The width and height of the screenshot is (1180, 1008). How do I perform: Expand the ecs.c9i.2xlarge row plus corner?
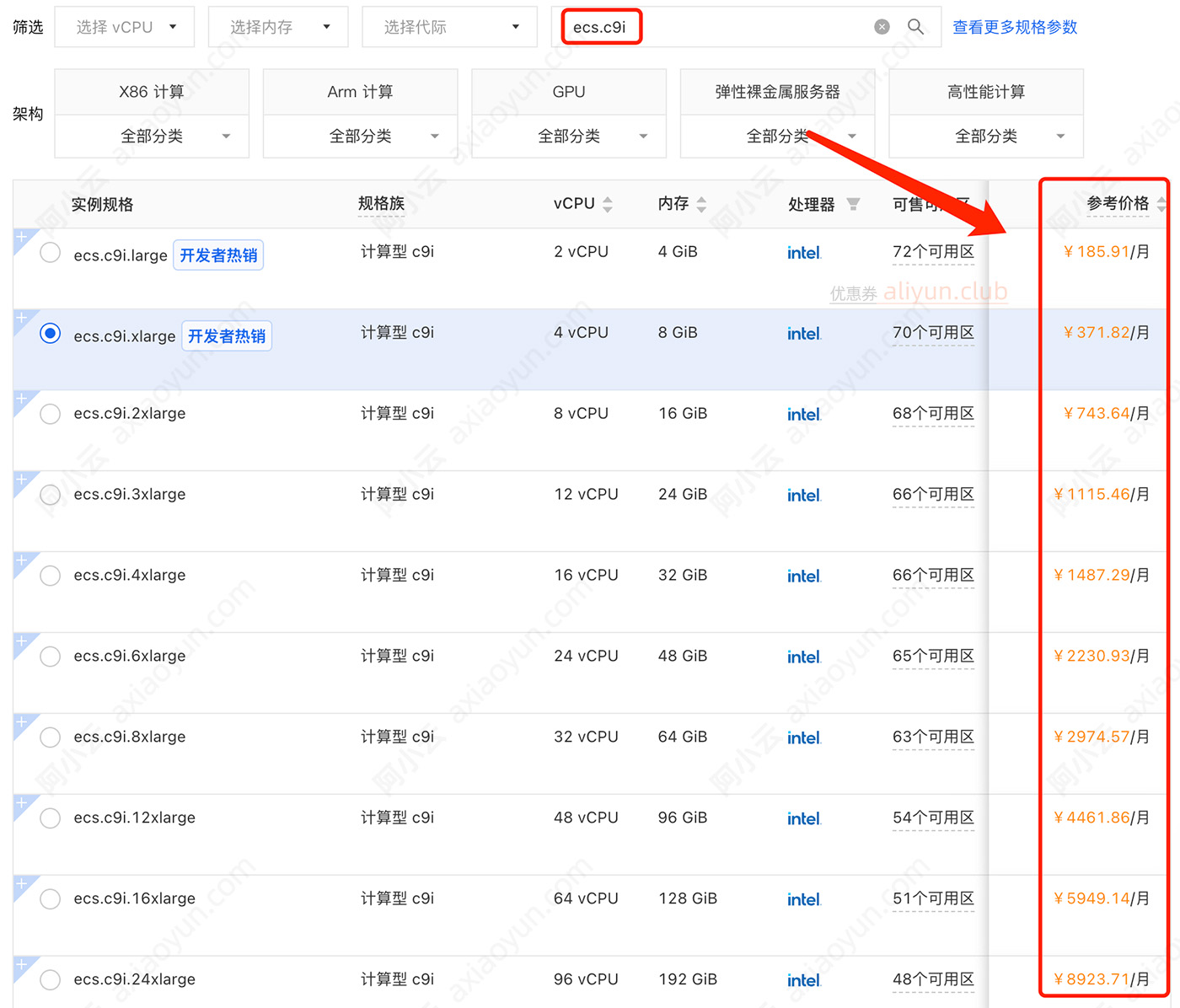click(23, 400)
